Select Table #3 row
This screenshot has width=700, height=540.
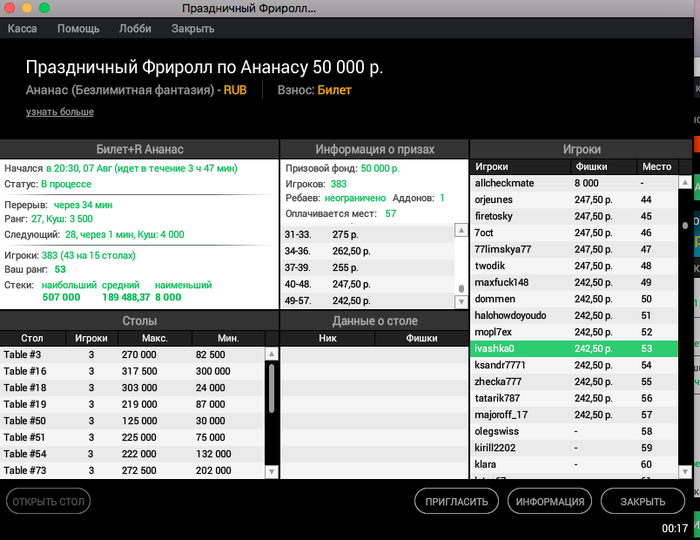[133, 355]
